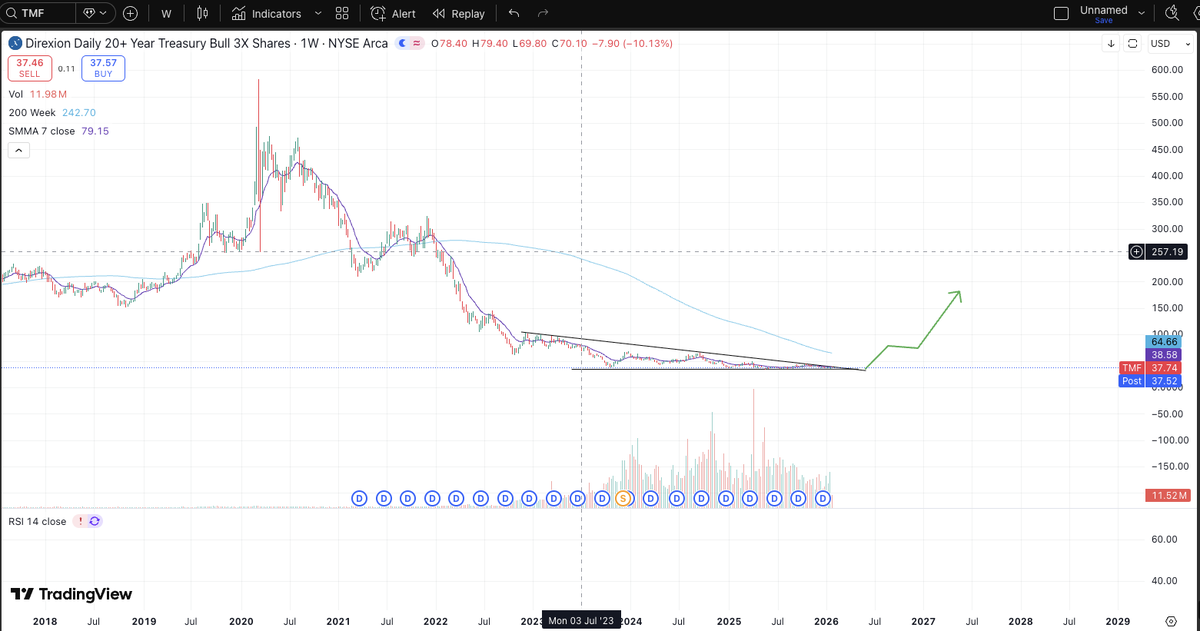This screenshot has width=1200, height=631.
Task: Open the layout setup square icon
Action: point(1062,14)
